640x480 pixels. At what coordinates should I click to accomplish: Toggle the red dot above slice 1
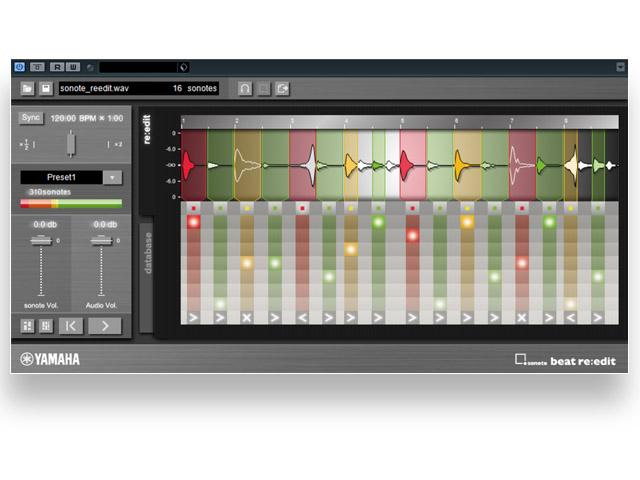tap(193, 209)
